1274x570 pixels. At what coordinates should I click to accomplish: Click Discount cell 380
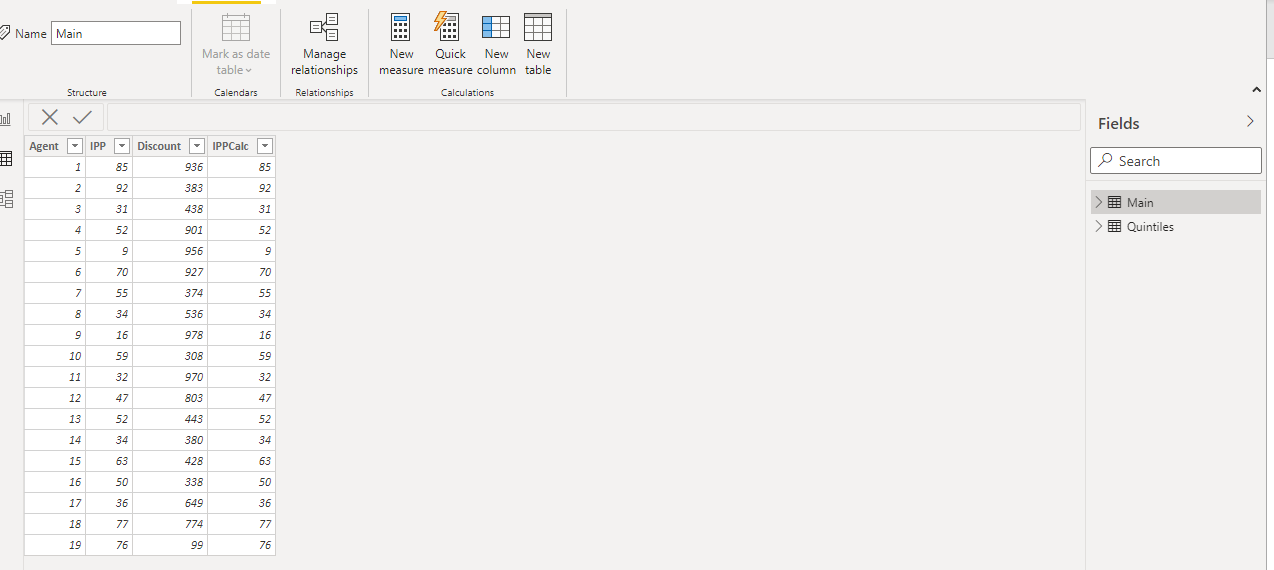(x=170, y=440)
